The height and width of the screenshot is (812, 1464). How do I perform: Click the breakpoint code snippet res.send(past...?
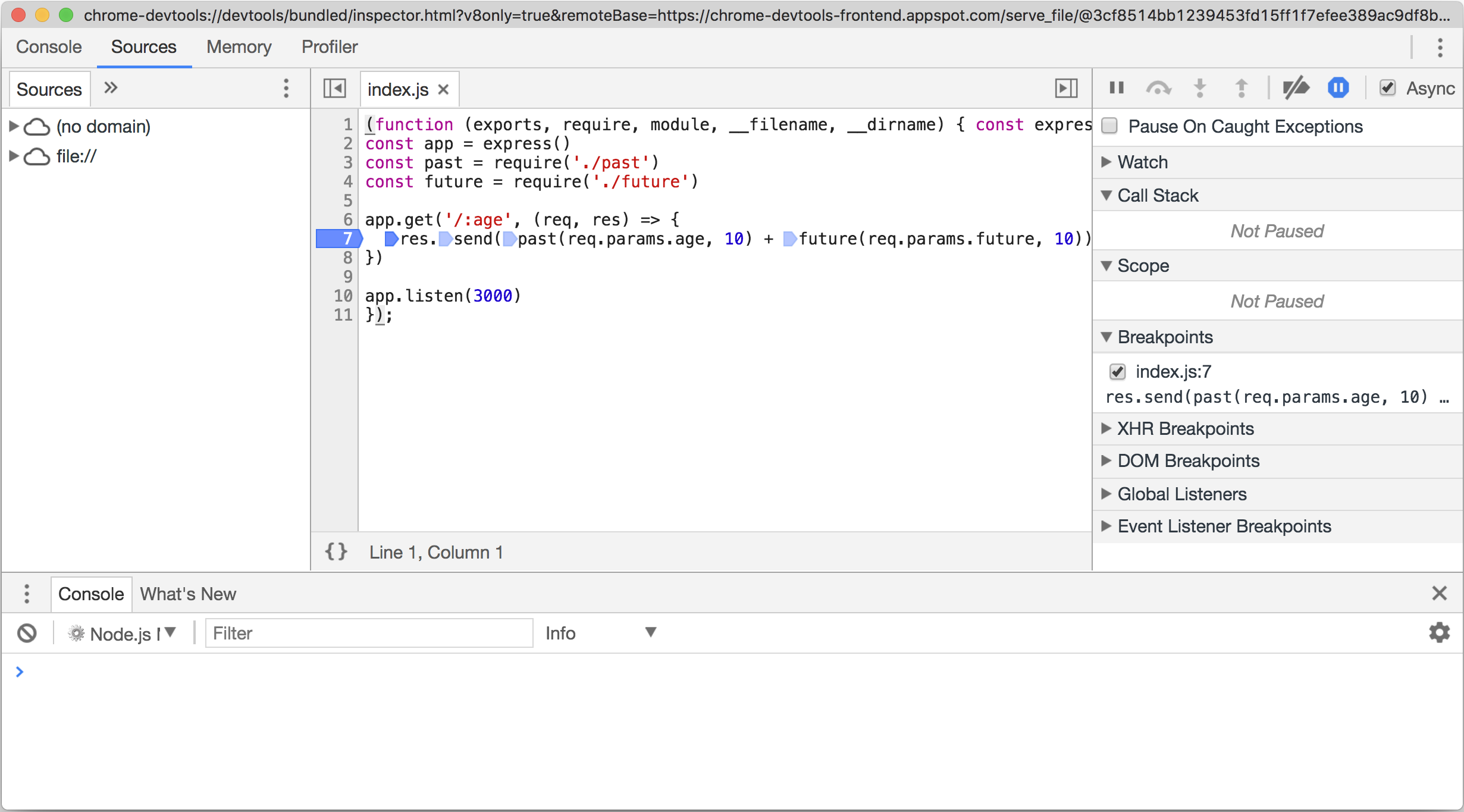(1277, 397)
